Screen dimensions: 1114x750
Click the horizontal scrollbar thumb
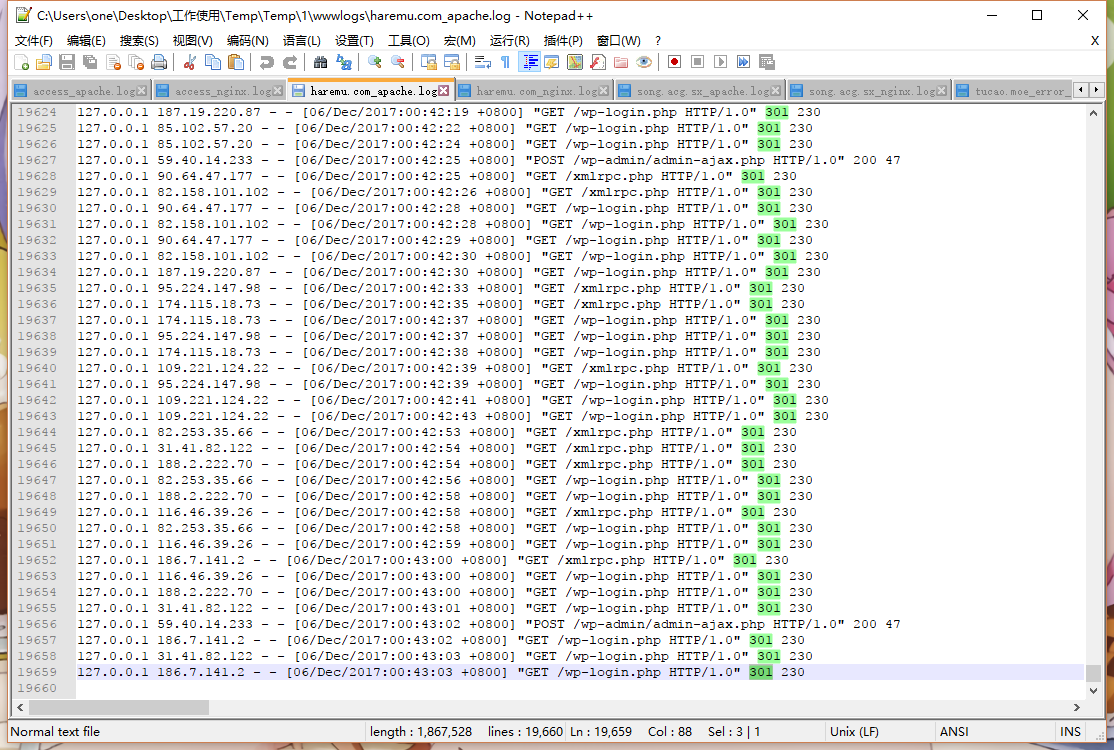click(110, 707)
